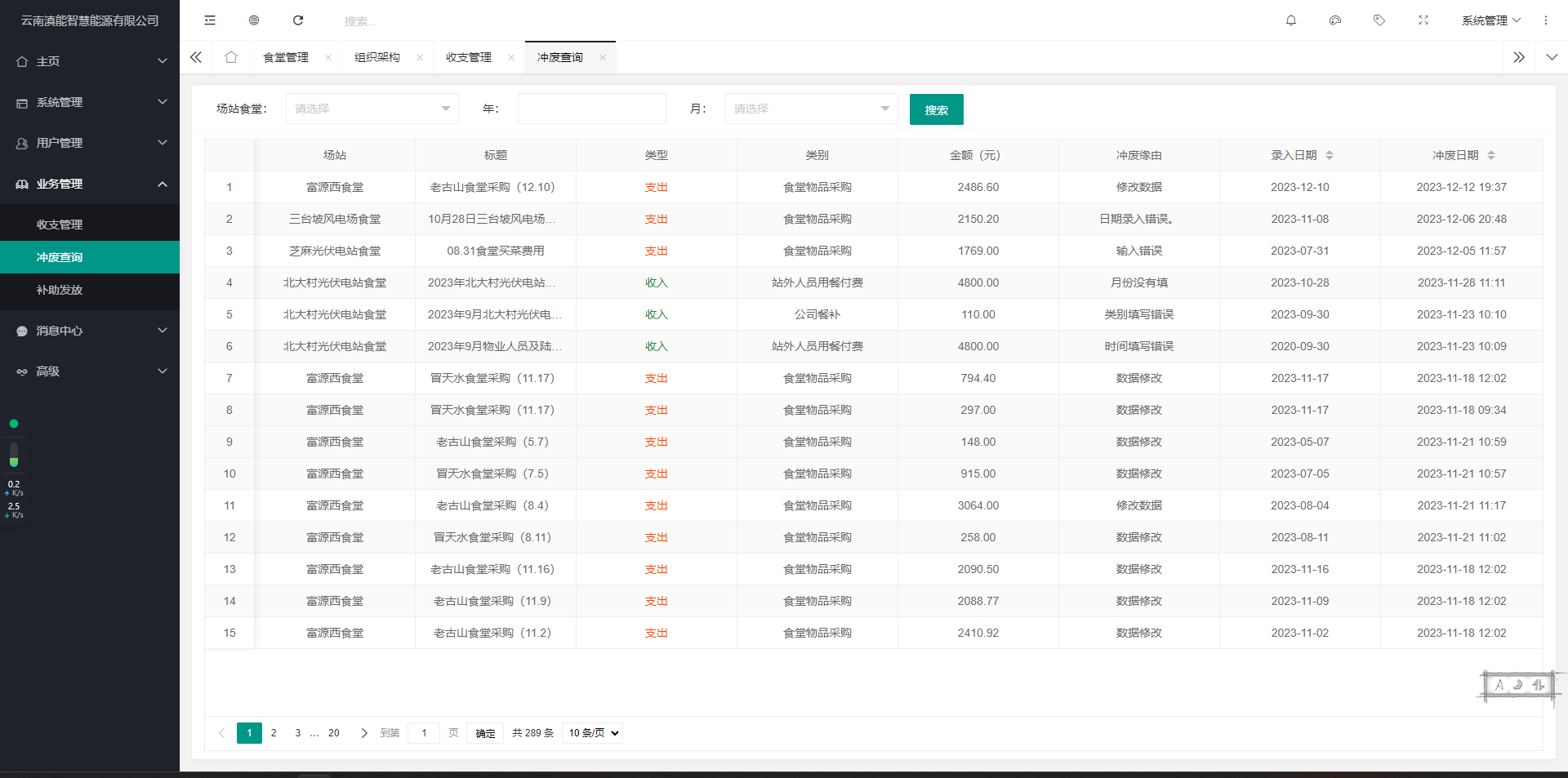
Task: Expand the 消息中心 sidebar menu
Action: [x=90, y=331]
